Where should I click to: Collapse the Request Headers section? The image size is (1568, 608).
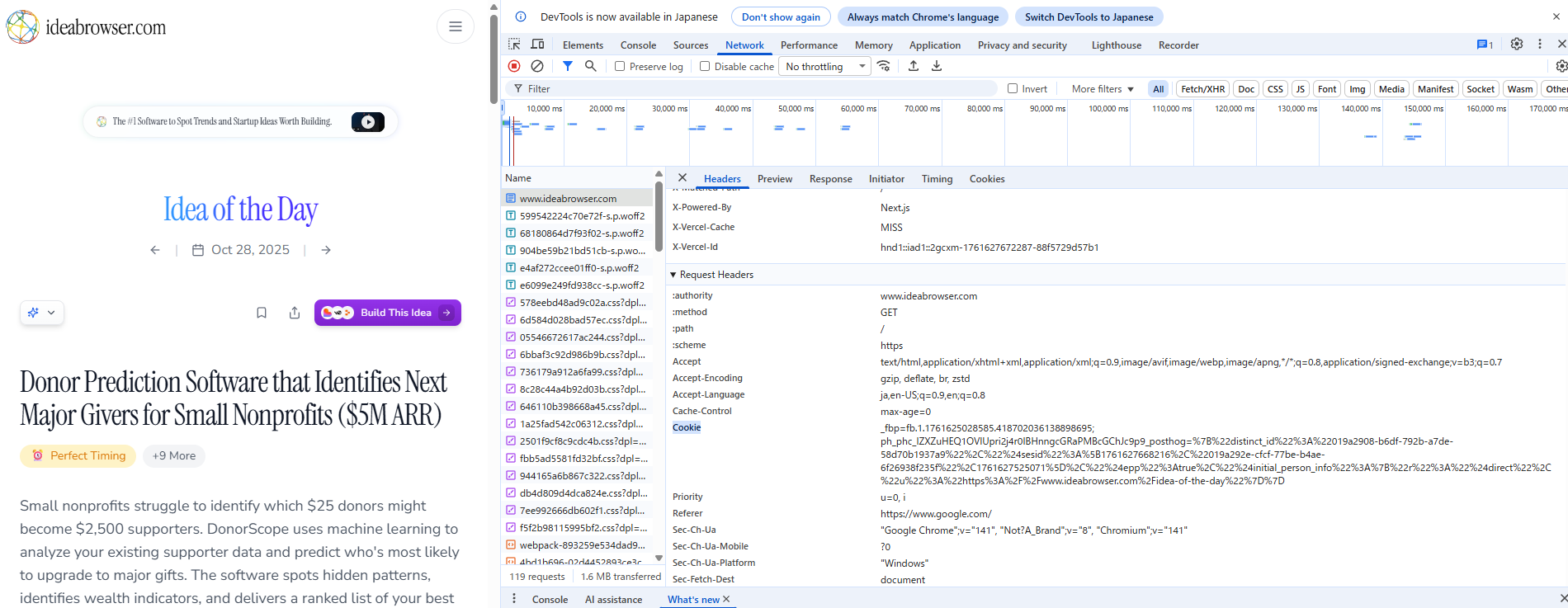[x=673, y=275]
